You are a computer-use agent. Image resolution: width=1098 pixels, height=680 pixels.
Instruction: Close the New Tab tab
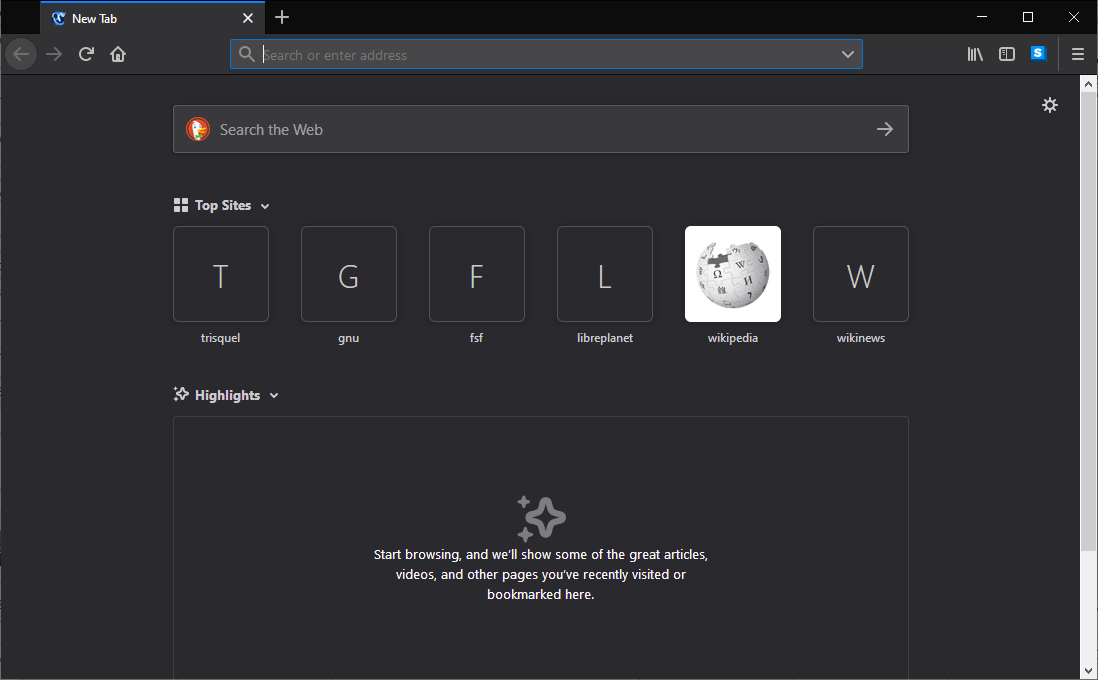click(247, 18)
